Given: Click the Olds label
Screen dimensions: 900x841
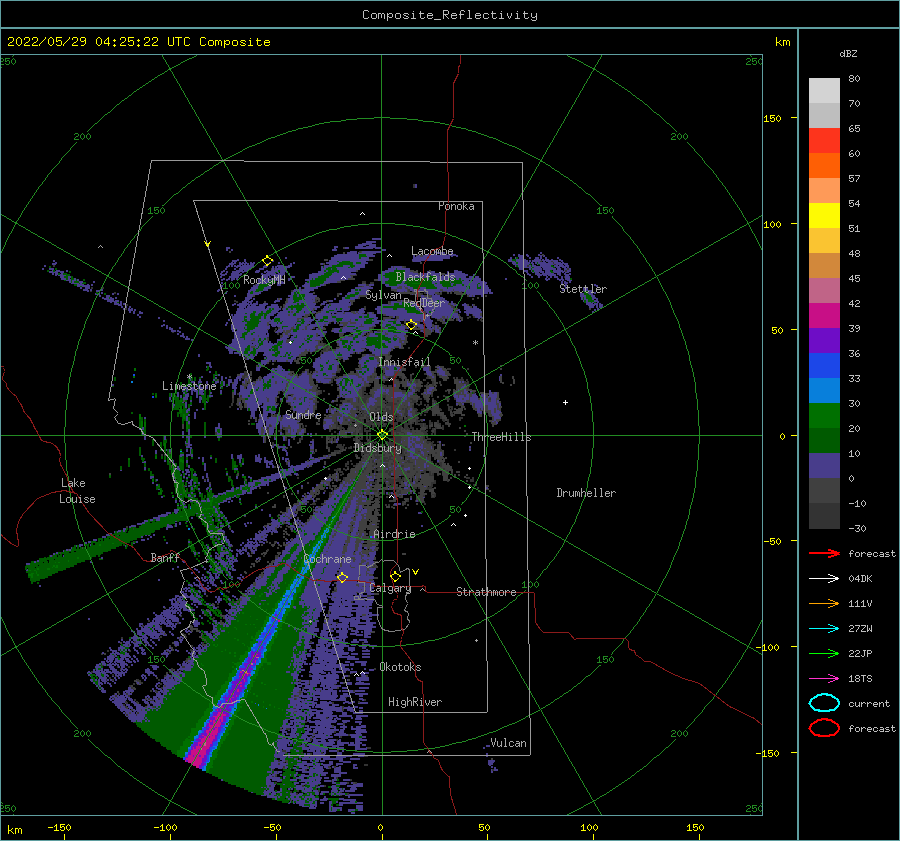Looking at the screenshot, I should 381,417.
